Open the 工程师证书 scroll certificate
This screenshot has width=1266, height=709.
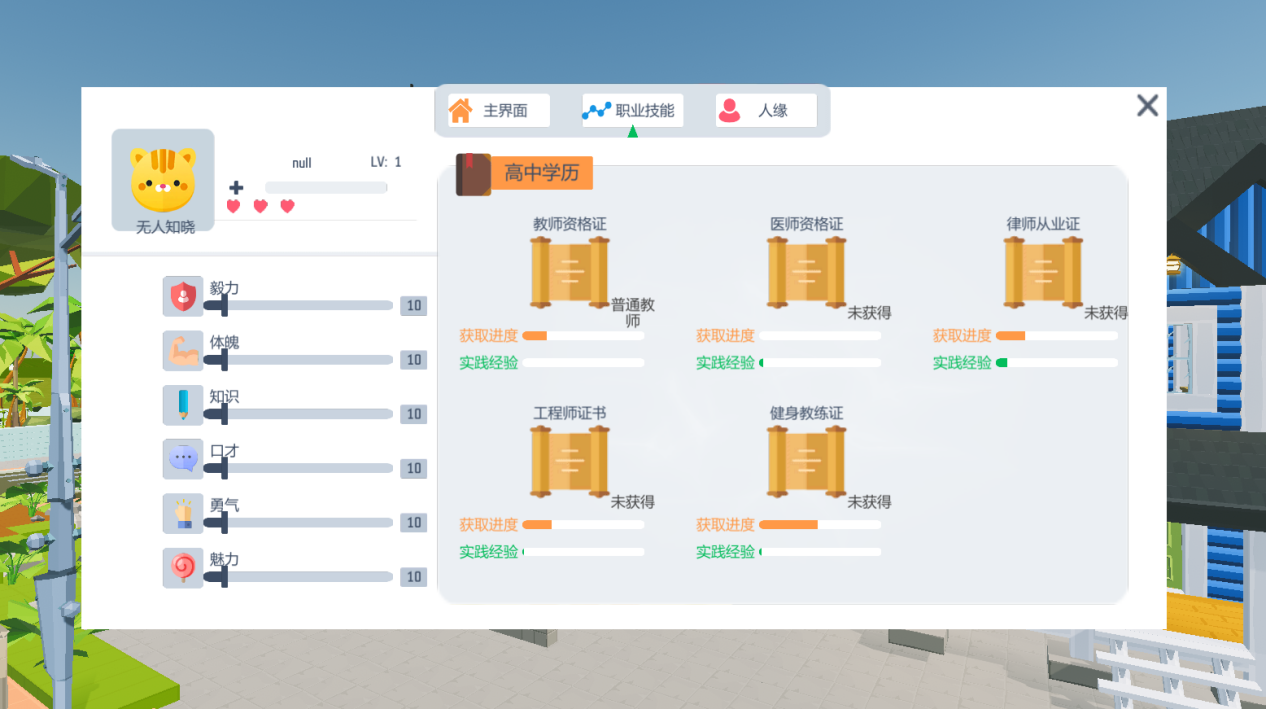570,461
